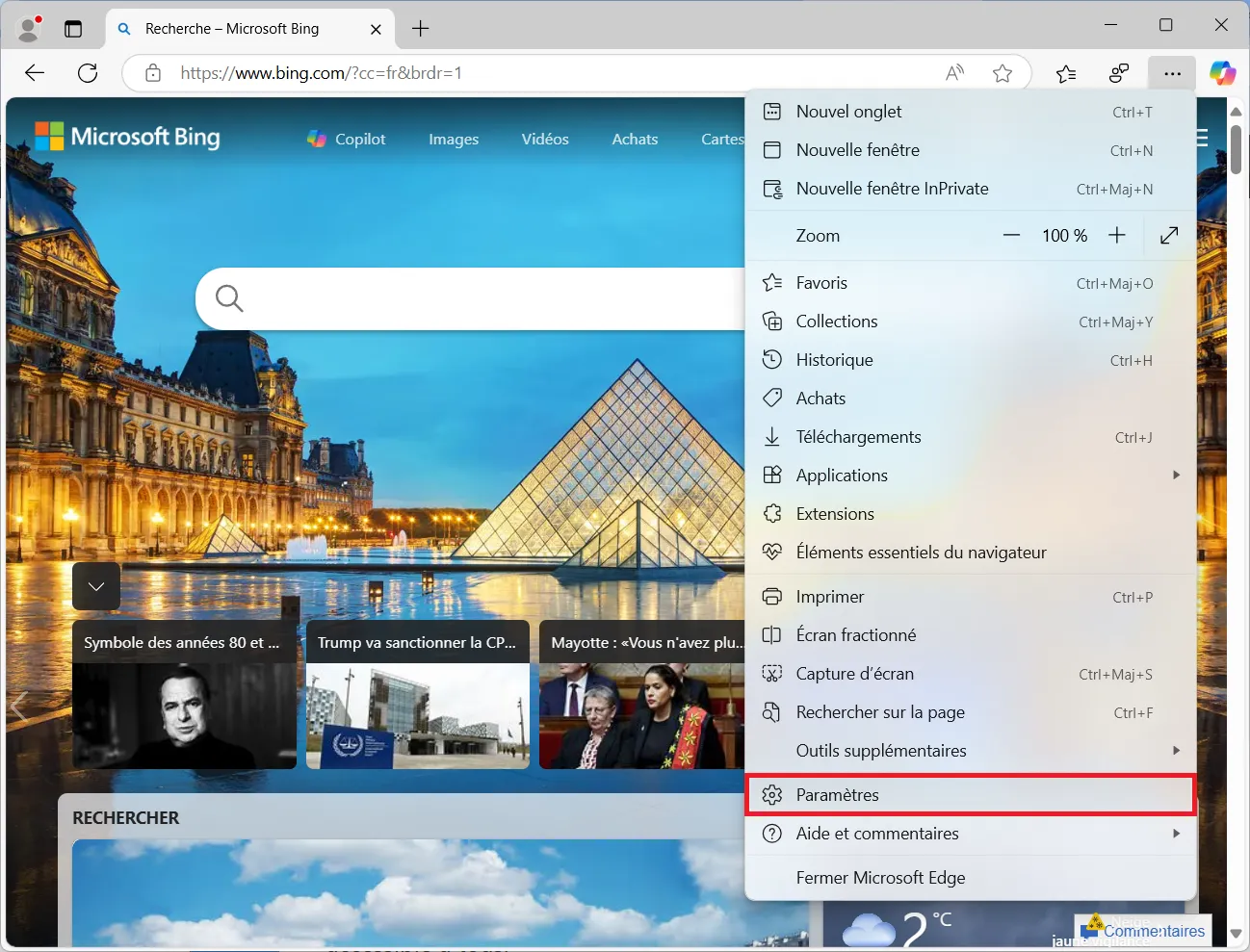Open a new tab with plus button

pyautogui.click(x=421, y=29)
